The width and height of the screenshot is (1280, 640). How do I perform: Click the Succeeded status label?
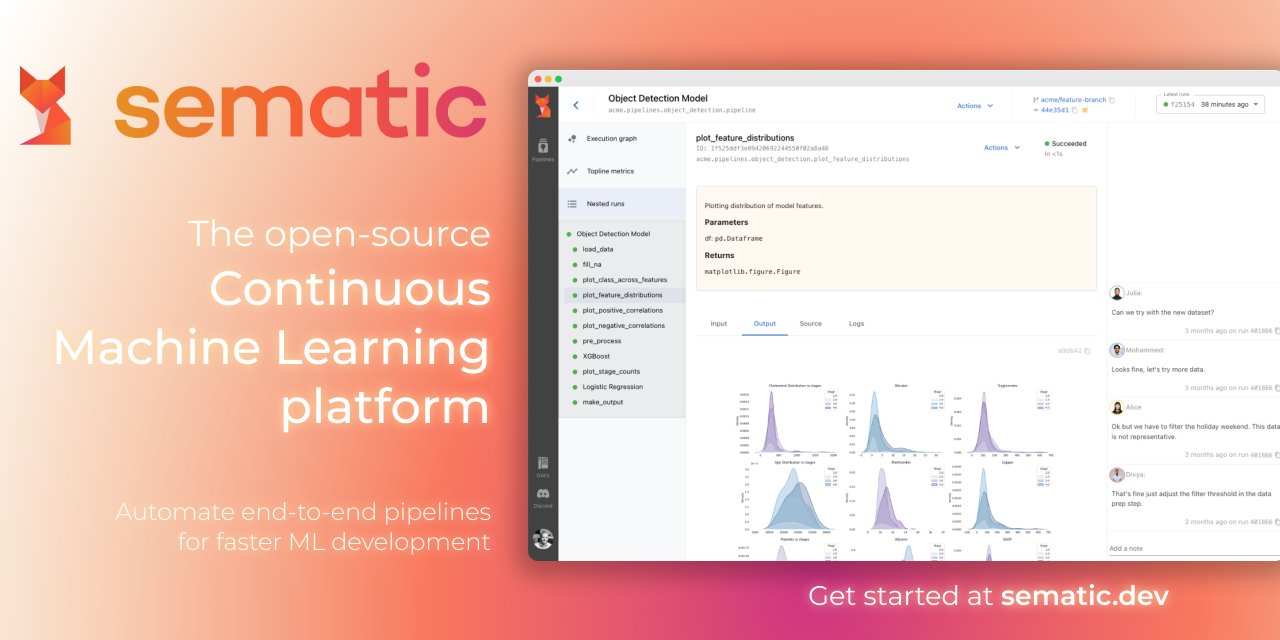1069,143
